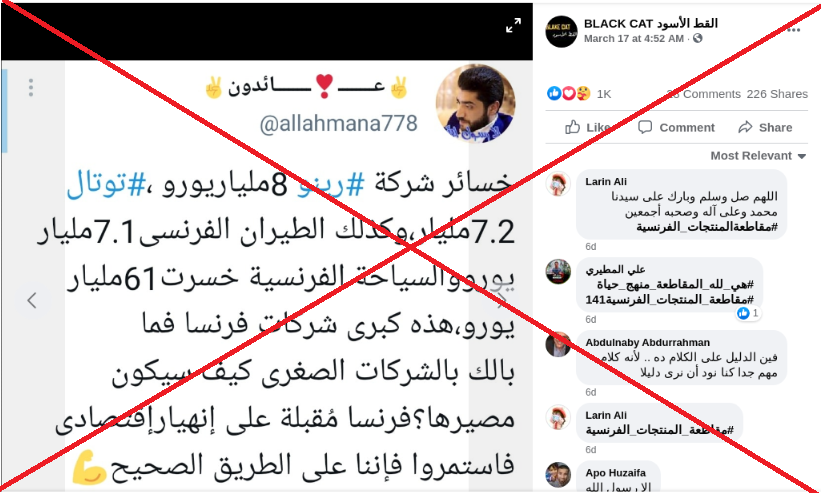The image size is (821, 493).
Task: Open the post options ellipsis menu
Action: (x=793, y=30)
